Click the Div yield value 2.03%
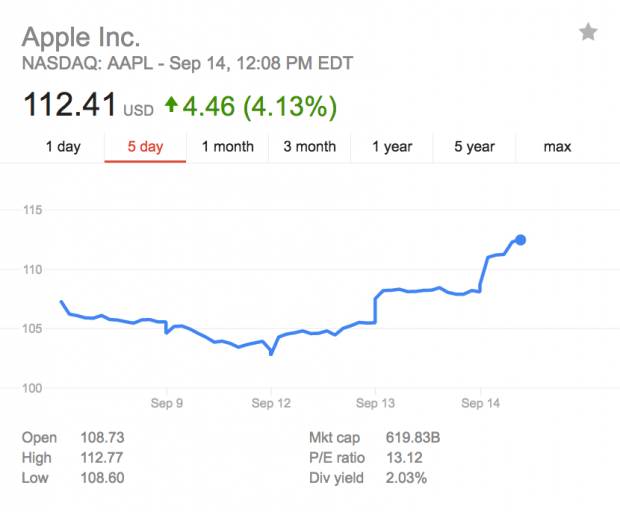 (x=406, y=478)
